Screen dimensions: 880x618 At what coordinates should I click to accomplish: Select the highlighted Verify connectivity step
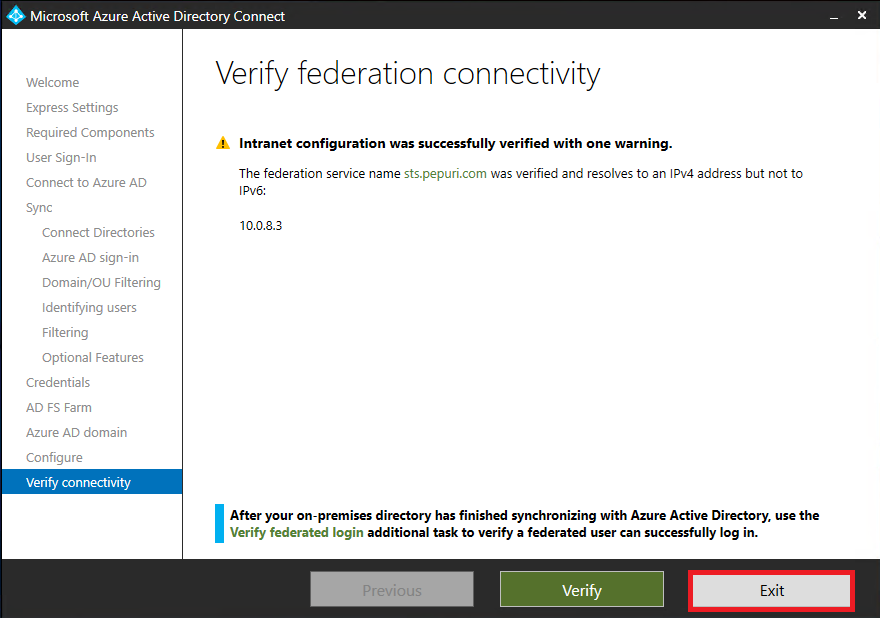[92, 482]
